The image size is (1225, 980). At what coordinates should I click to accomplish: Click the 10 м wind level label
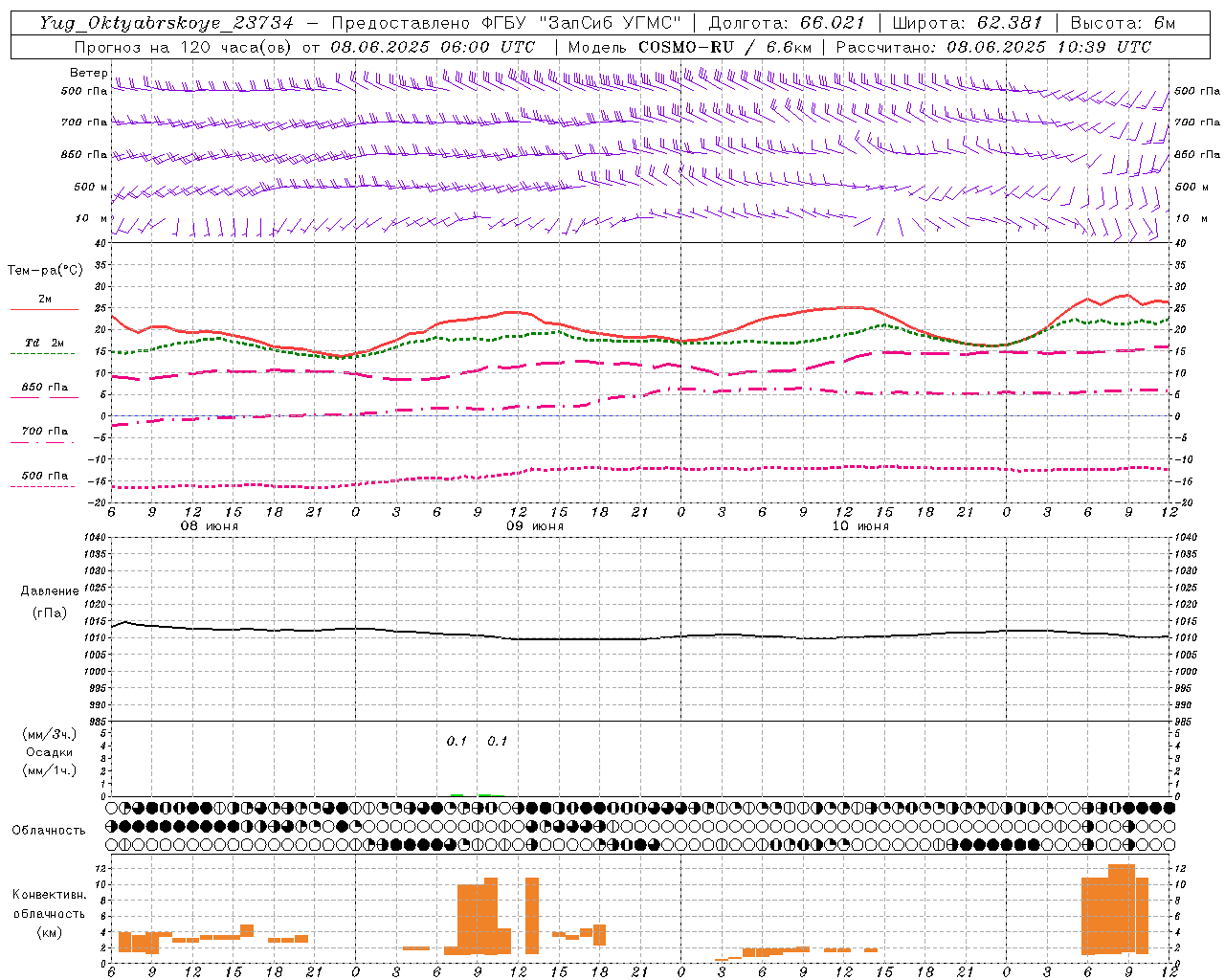[x=91, y=218]
